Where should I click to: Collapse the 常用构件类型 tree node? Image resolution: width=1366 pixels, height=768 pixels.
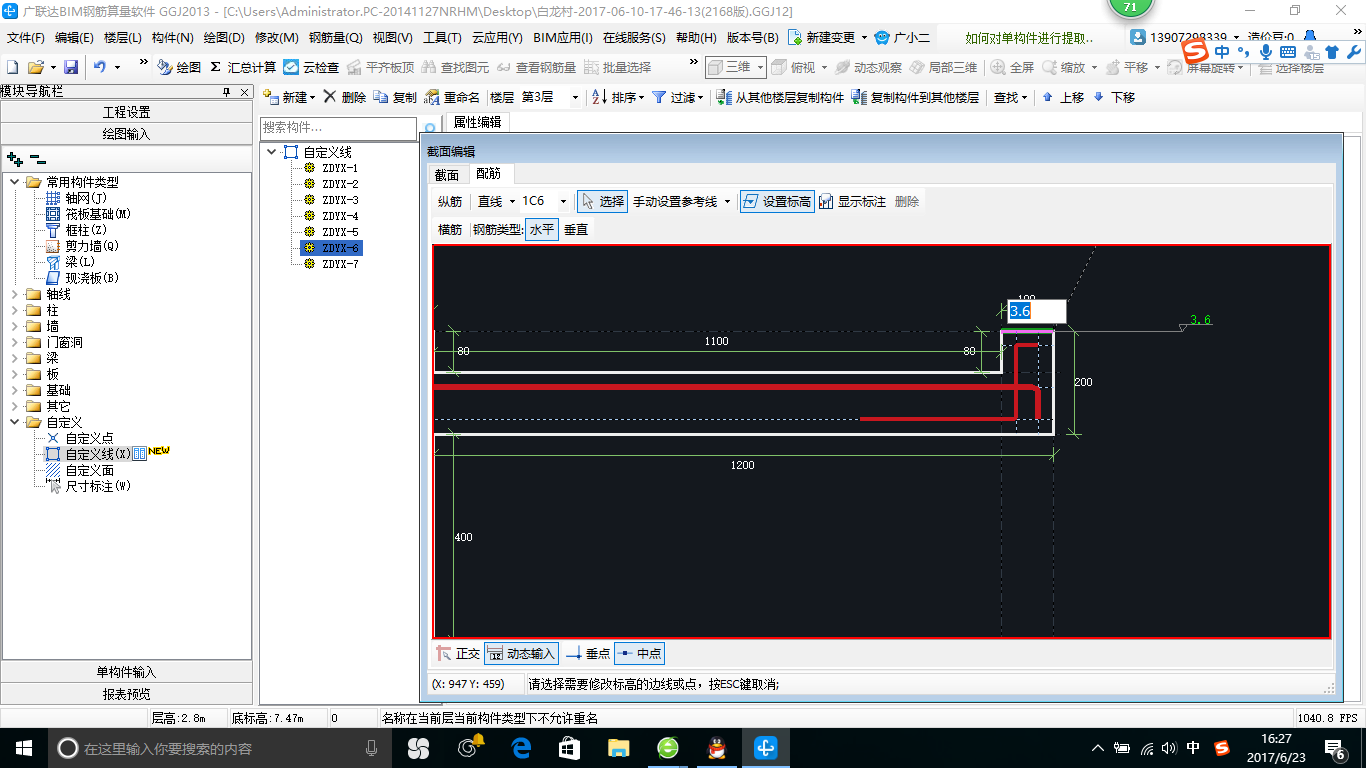15,182
